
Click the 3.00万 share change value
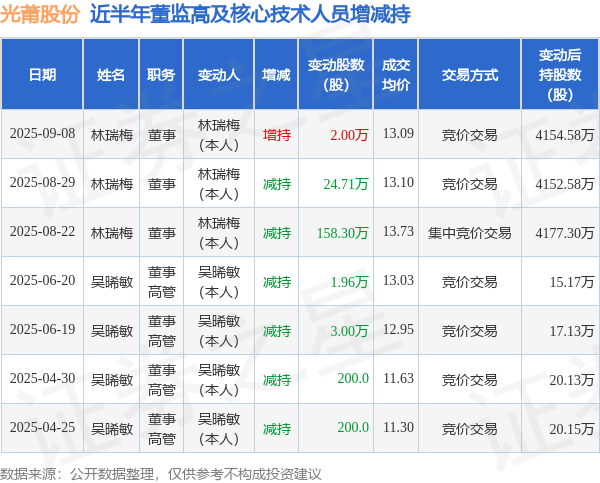[349, 331]
